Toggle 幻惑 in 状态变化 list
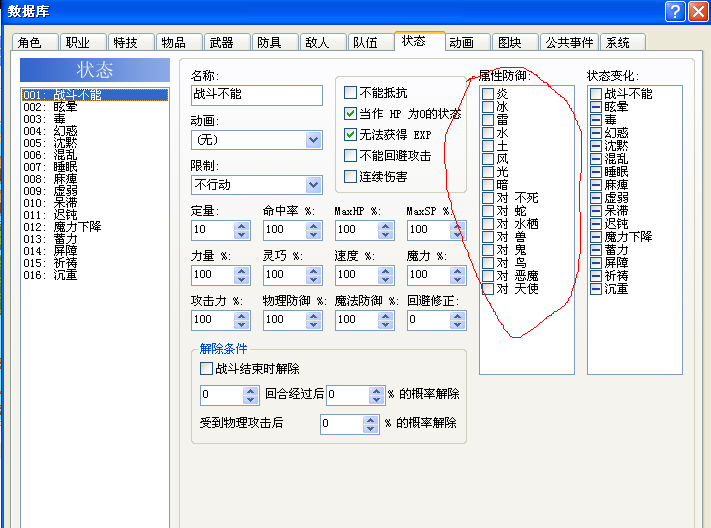The width and height of the screenshot is (711, 528). 596,133
